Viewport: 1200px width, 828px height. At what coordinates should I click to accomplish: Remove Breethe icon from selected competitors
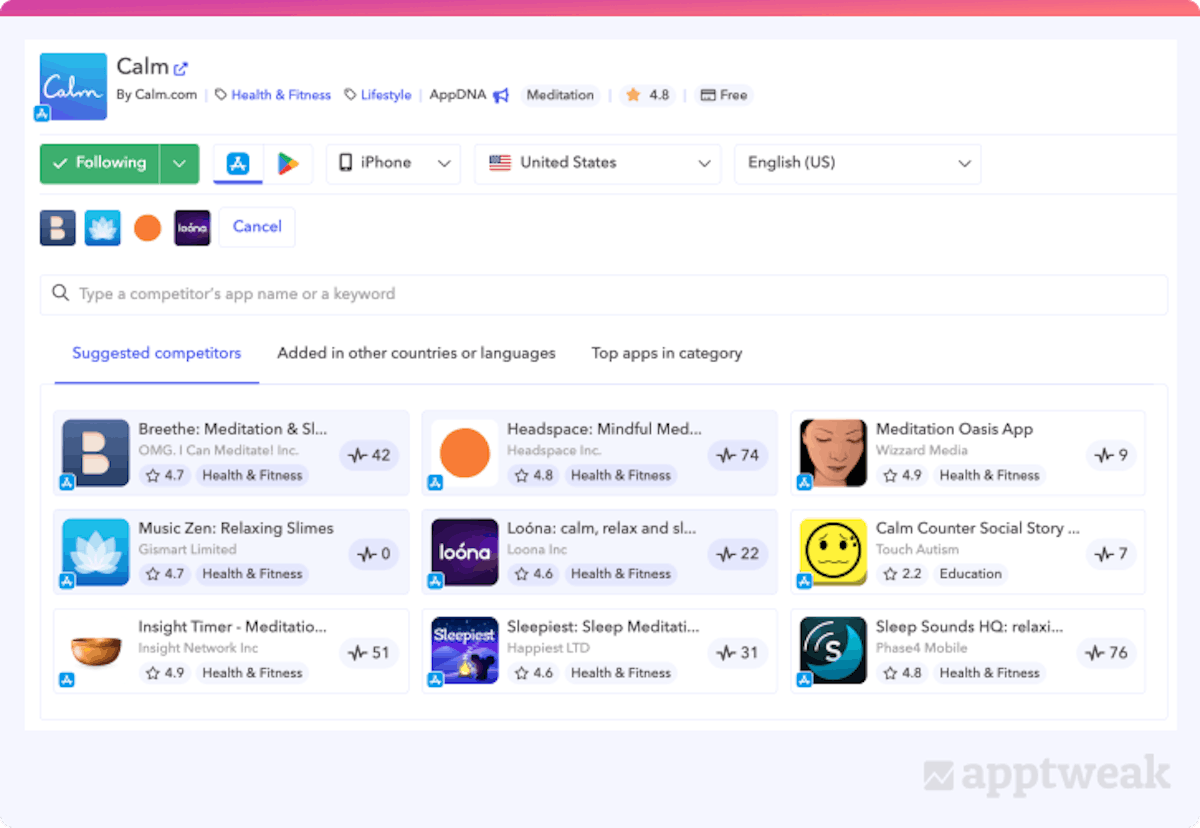point(58,228)
